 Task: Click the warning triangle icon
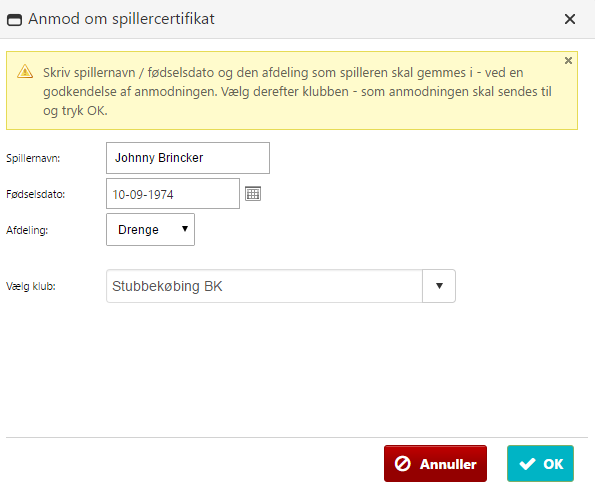click(x=25, y=71)
